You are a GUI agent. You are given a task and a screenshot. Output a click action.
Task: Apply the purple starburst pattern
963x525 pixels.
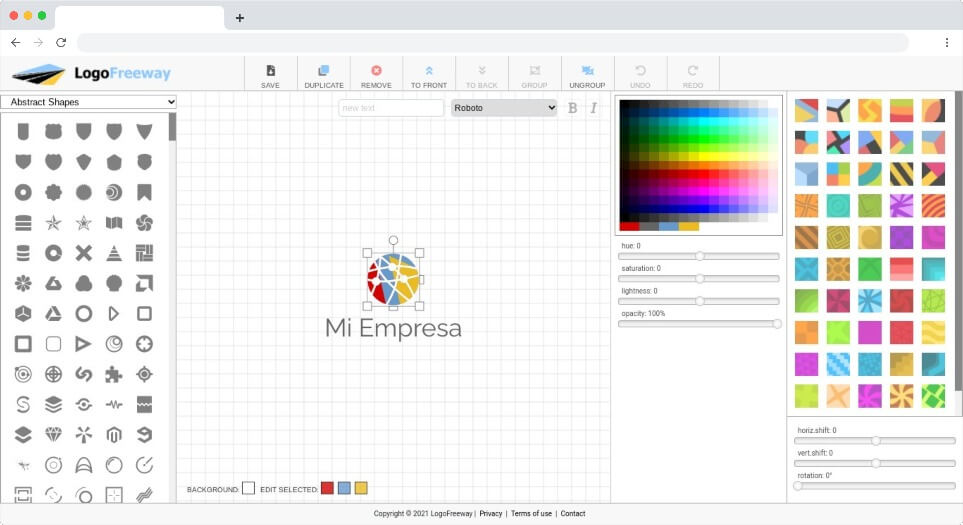pos(902,206)
